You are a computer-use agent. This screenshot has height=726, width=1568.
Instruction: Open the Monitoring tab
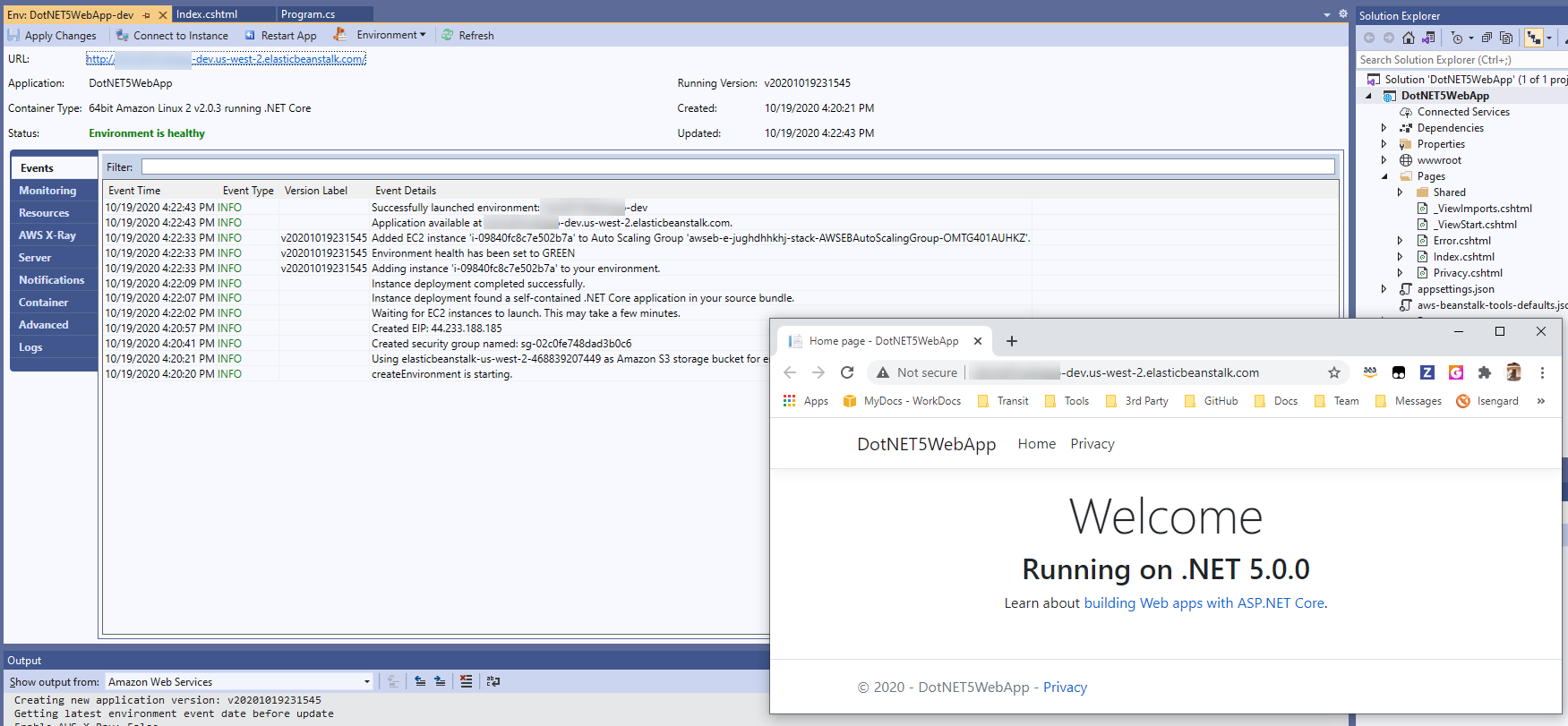[x=54, y=191]
